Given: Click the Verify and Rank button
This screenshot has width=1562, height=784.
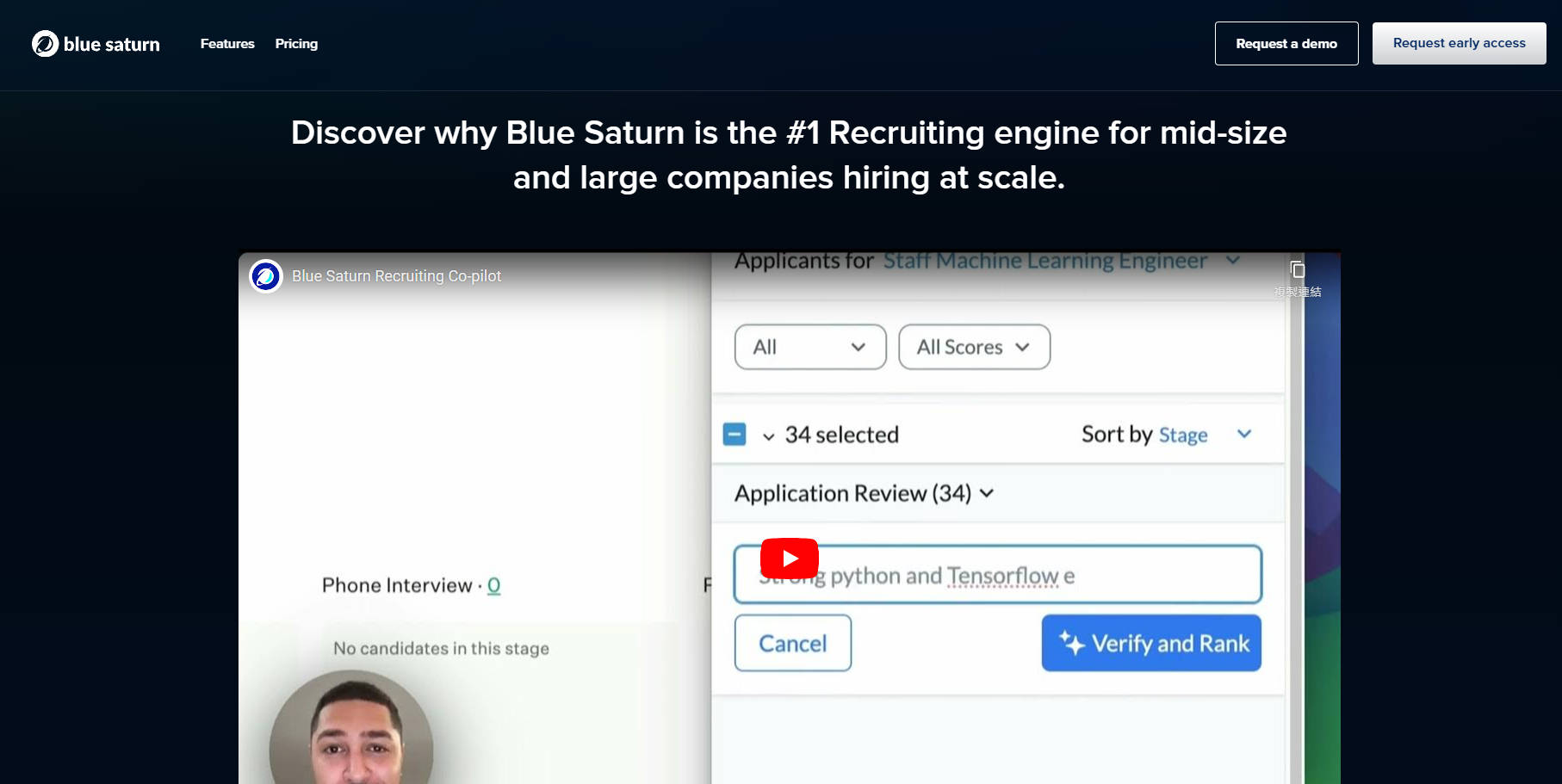Looking at the screenshot, I should (1150, 643).
